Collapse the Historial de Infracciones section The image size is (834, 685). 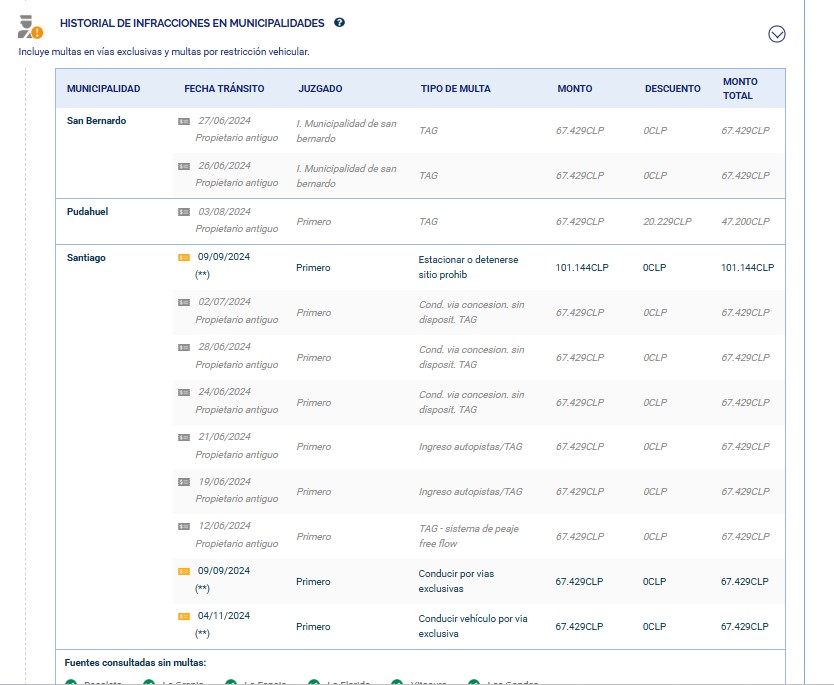pyautogui.click(x=777, y=34)
